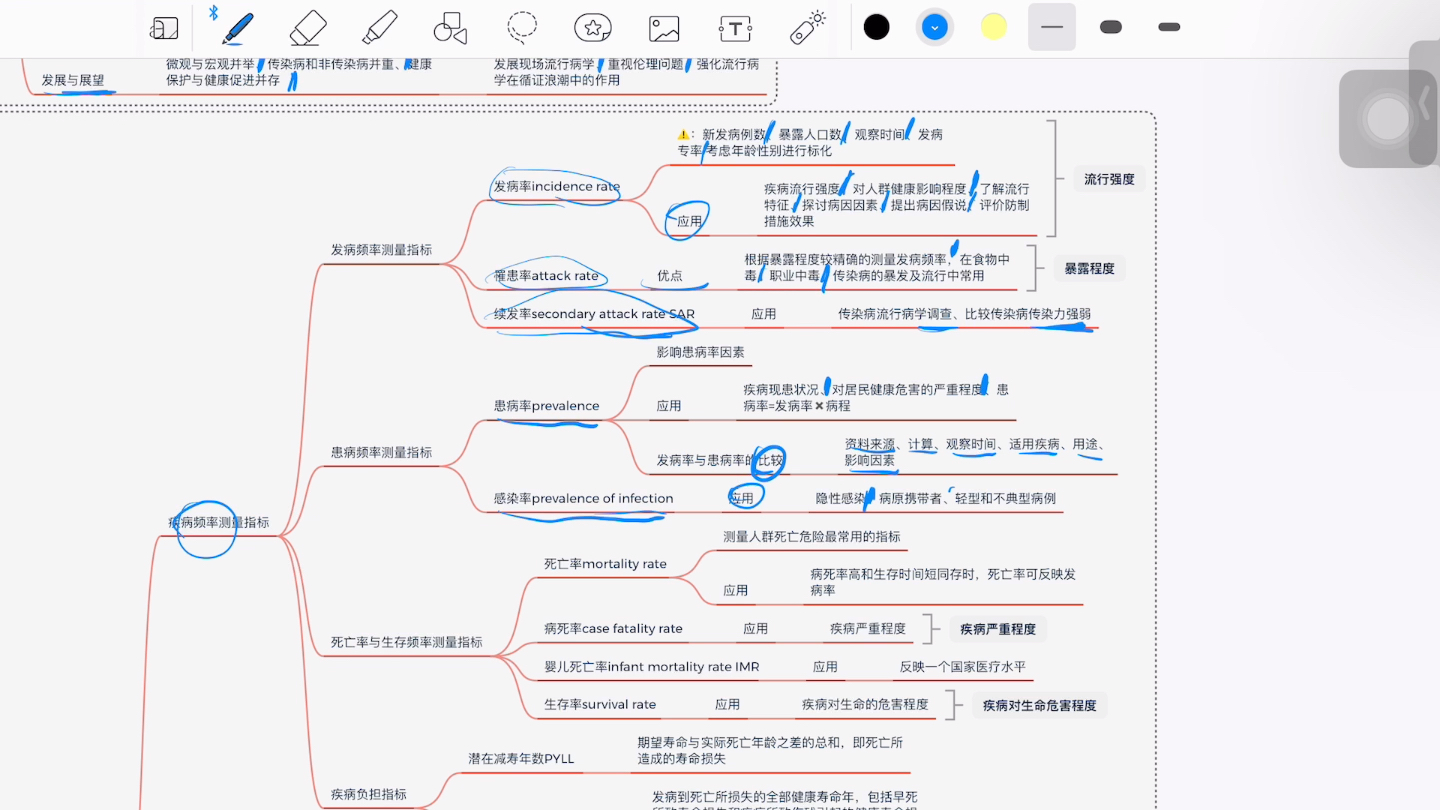This screenshot has height=810, width=1440.
Task: Click the 期望寿命与实际死亡年龄之差 text node
Action: (770, 751)
